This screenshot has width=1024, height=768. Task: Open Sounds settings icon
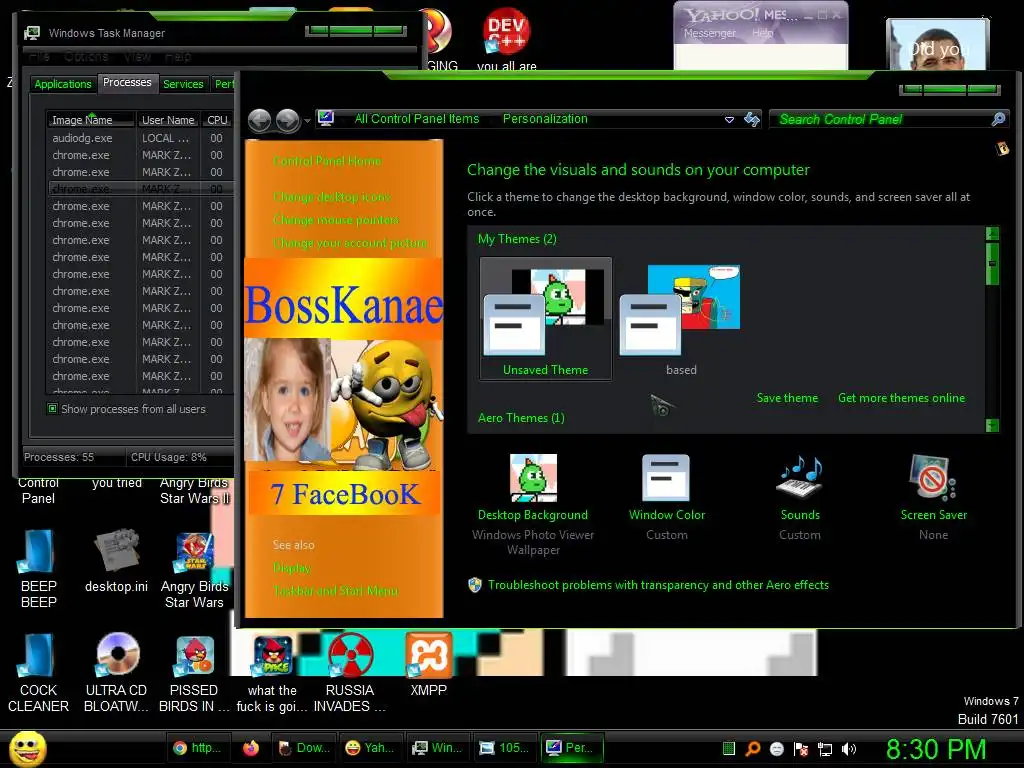click(x=799, y=477)
